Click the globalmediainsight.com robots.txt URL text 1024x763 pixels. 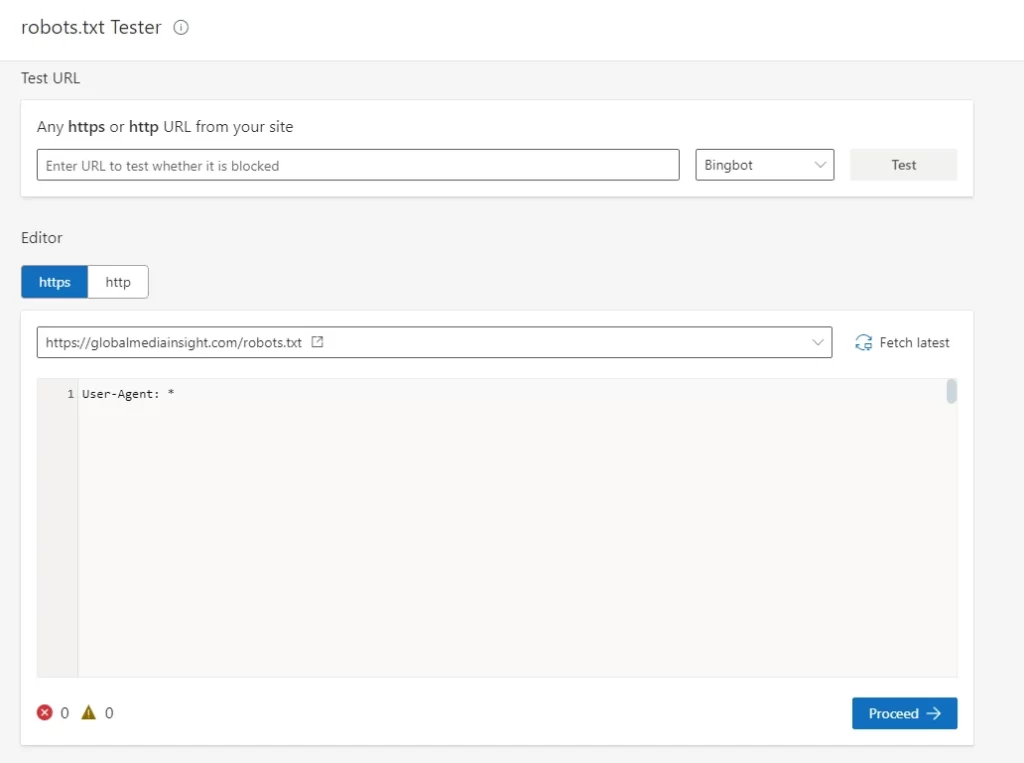click(173, 342)
